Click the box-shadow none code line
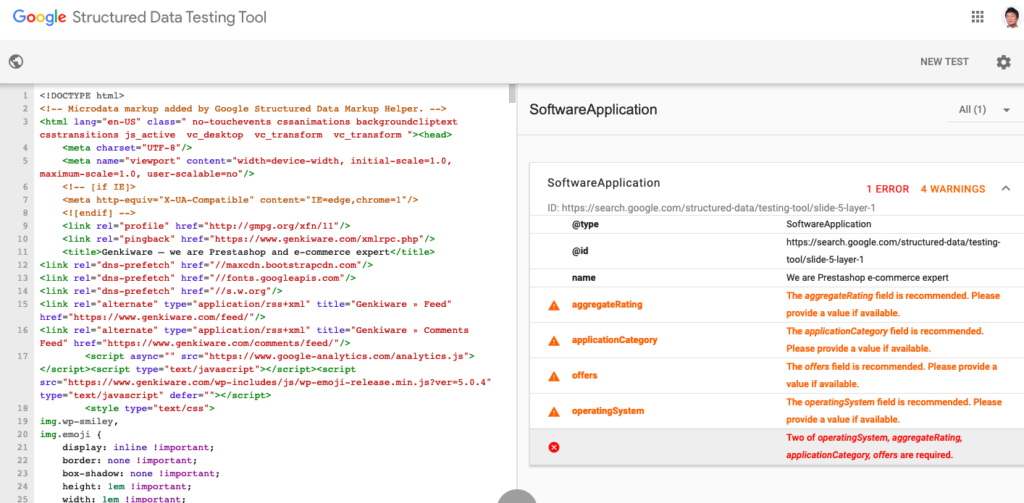Image resolution: width=1024 pixels, height=503 pixels. (x=141, y=473)
